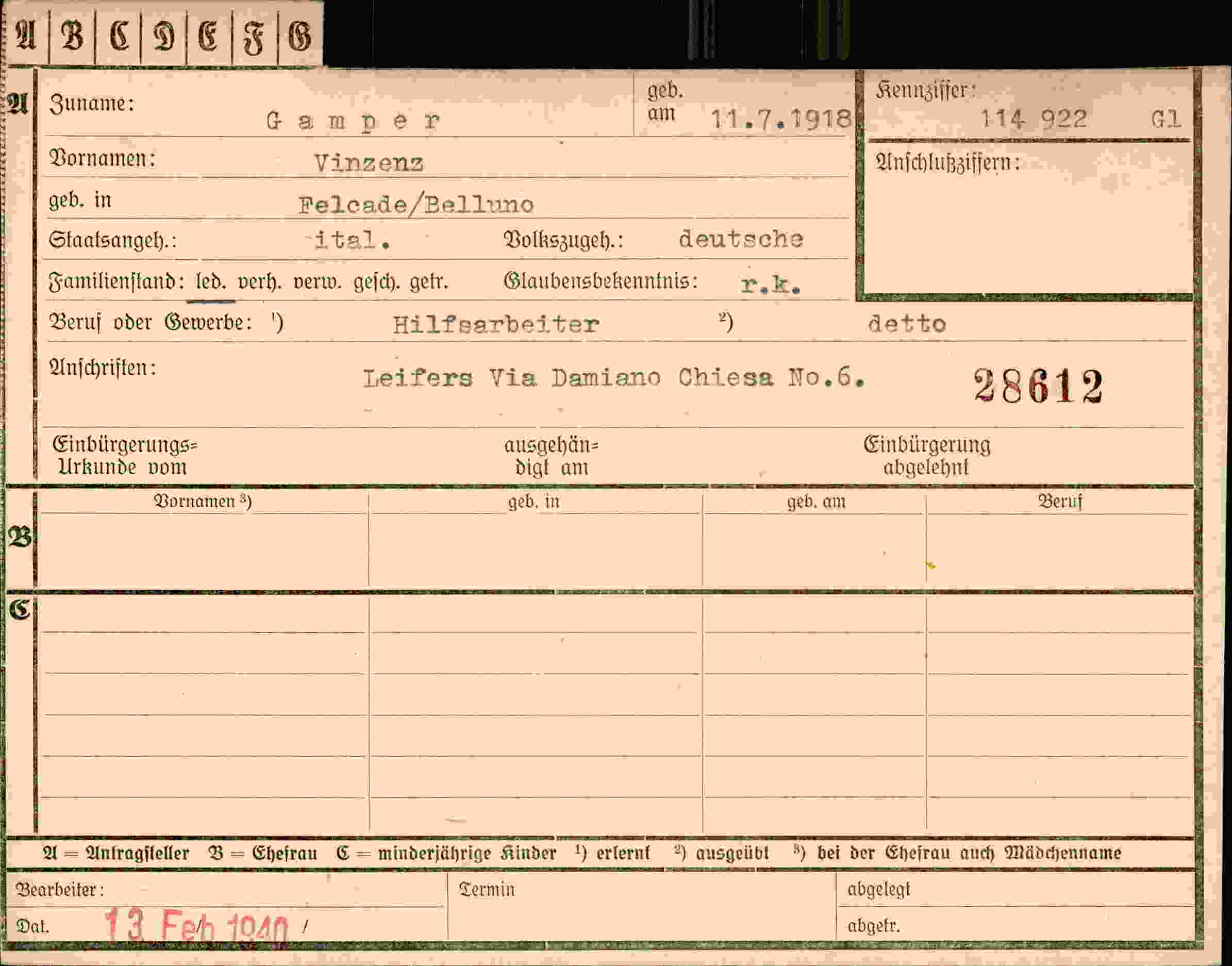Click the 'abgelegt' label
The height and width of the screenshot is (966, 1232).
[879, 890]
